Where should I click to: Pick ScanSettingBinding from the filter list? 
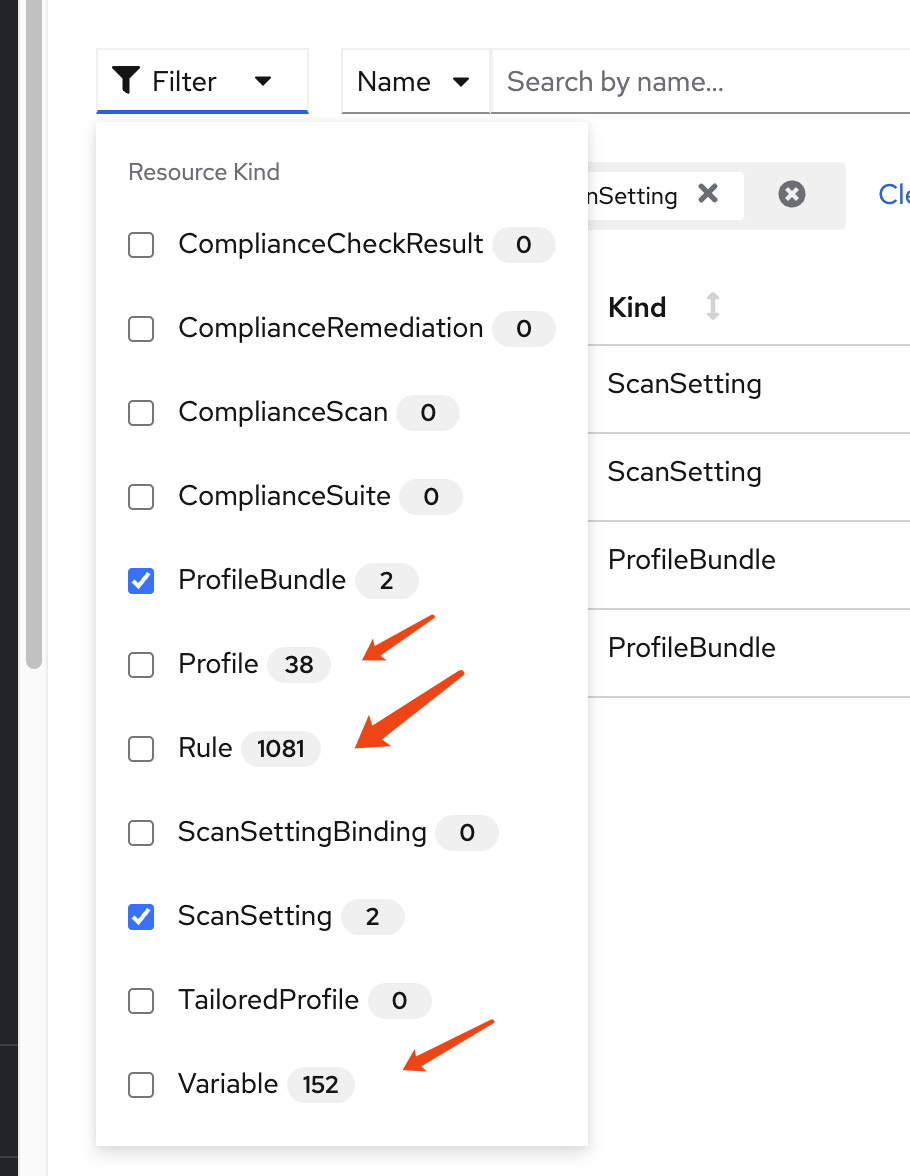(x=301, y=832)
